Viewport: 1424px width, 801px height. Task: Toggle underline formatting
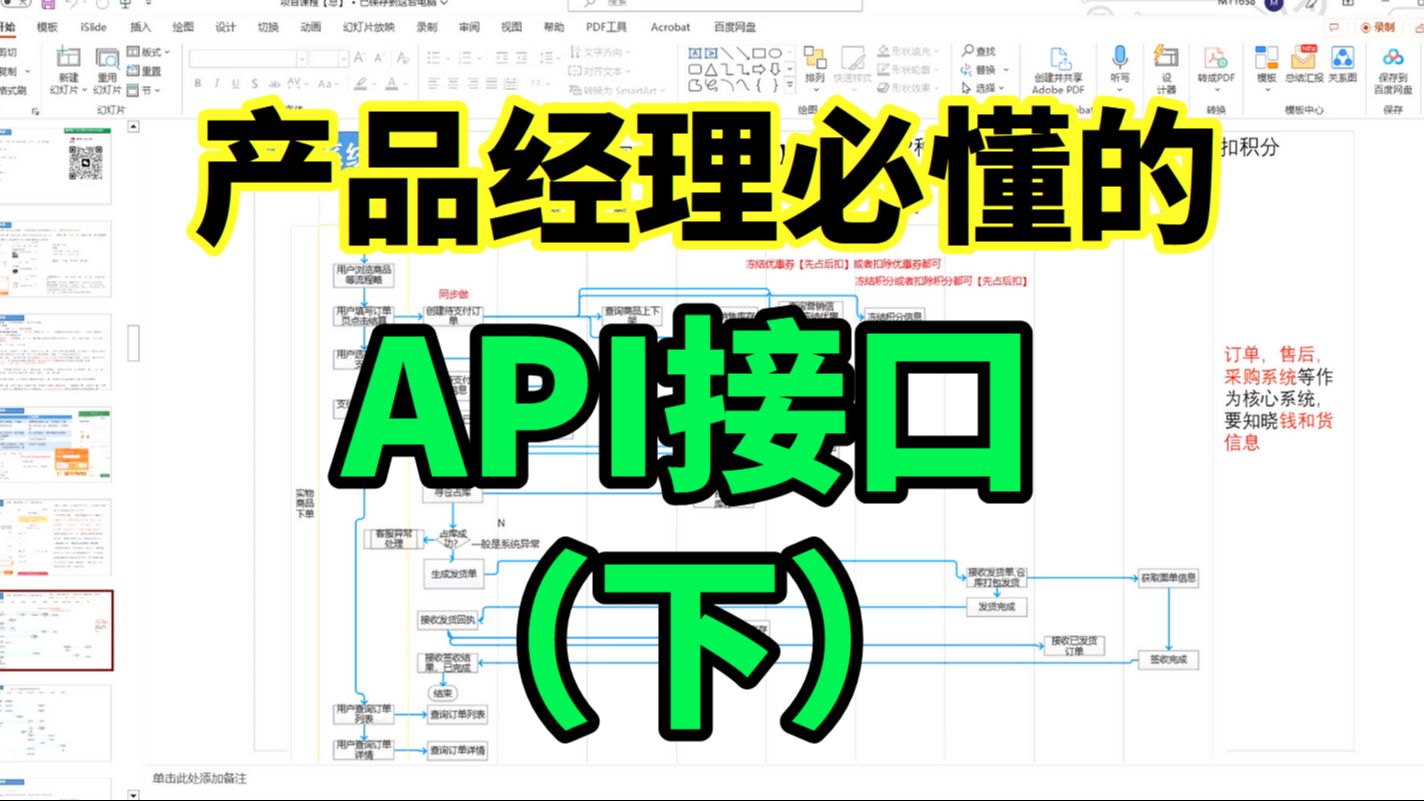(236, 84)
